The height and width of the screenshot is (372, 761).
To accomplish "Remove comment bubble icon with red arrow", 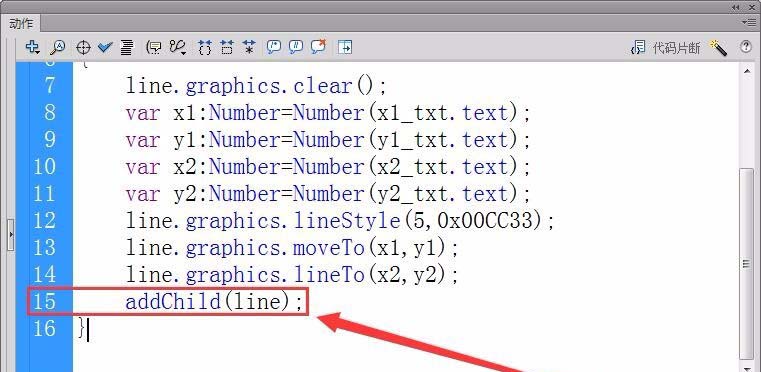I will click(318, 47).
